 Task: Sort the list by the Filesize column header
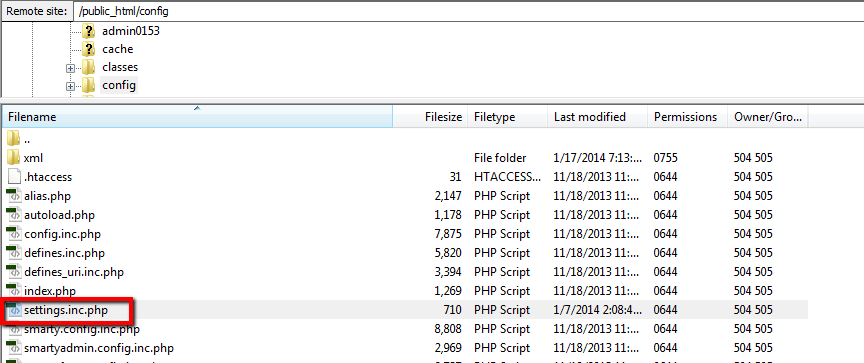[x=430, y=117]
